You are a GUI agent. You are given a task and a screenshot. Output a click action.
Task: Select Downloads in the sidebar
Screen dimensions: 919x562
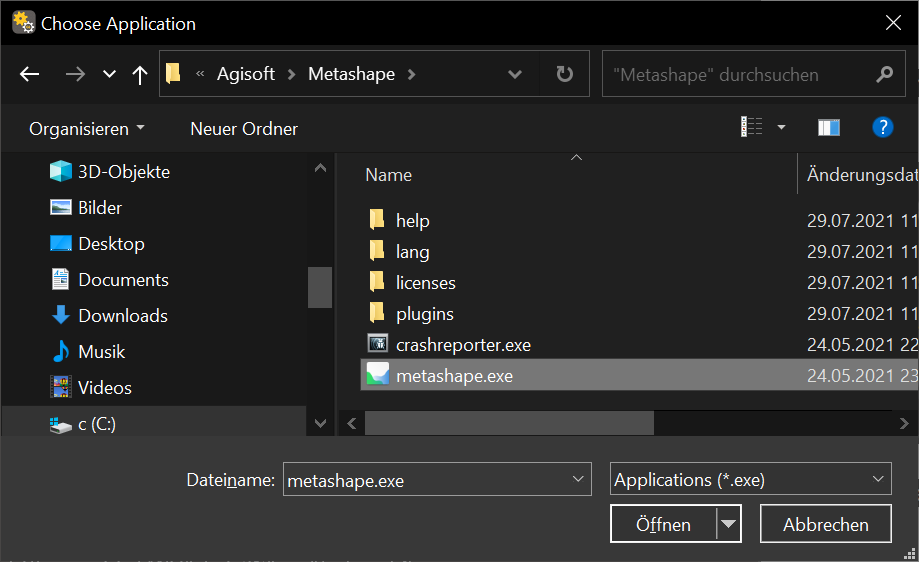(x=123, y=316)
